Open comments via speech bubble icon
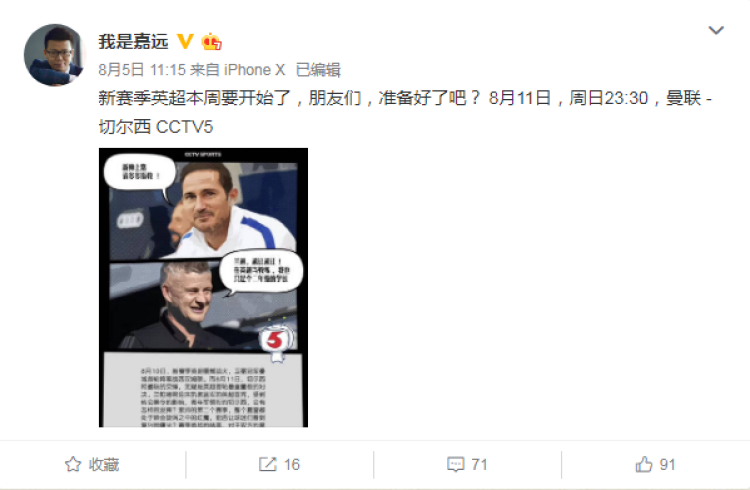This screenshot has width=750, height=490. (455, 464)
